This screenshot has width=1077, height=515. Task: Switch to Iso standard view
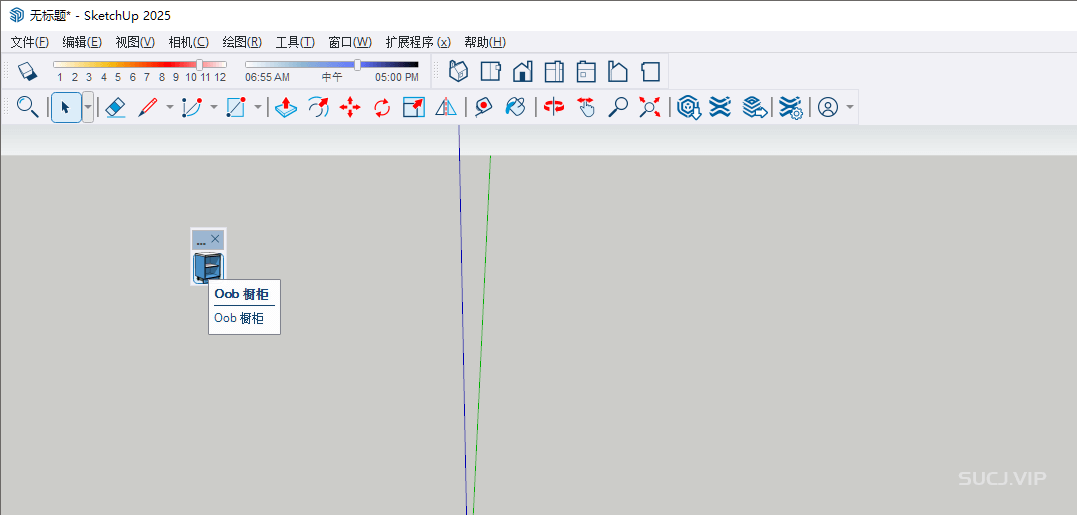(x=458, y=71)
